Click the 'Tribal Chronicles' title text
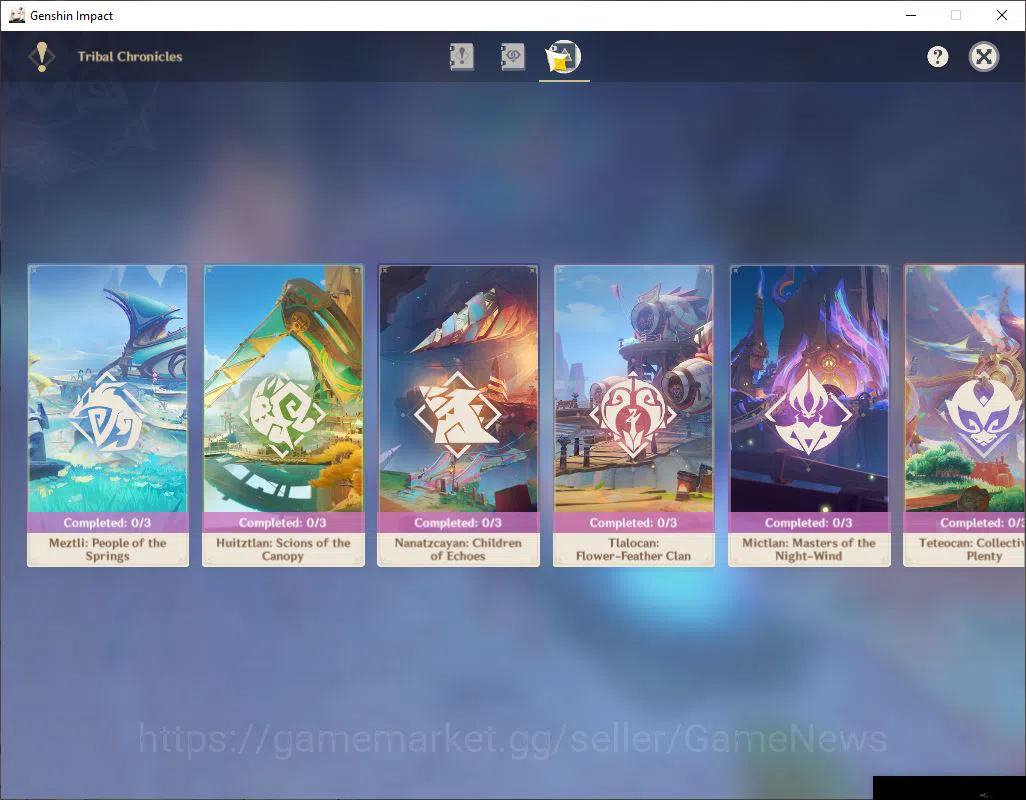This screenshot has height=800, width=1026. (x=130, y=57)
